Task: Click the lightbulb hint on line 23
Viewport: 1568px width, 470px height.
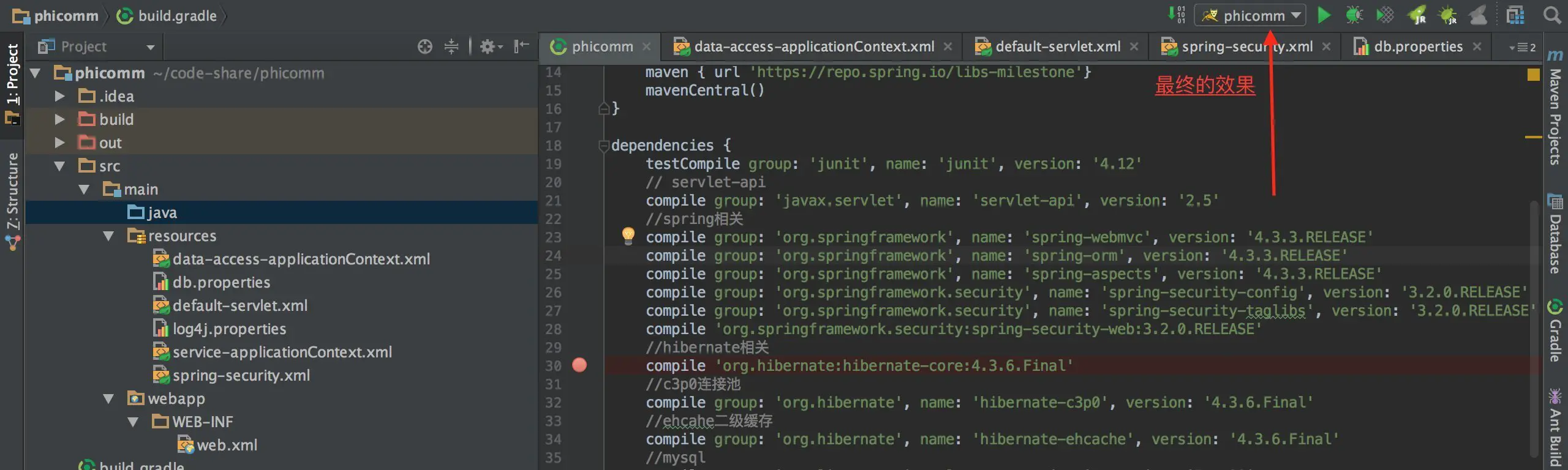Action: pyautogui.click(x=628, y=235)
